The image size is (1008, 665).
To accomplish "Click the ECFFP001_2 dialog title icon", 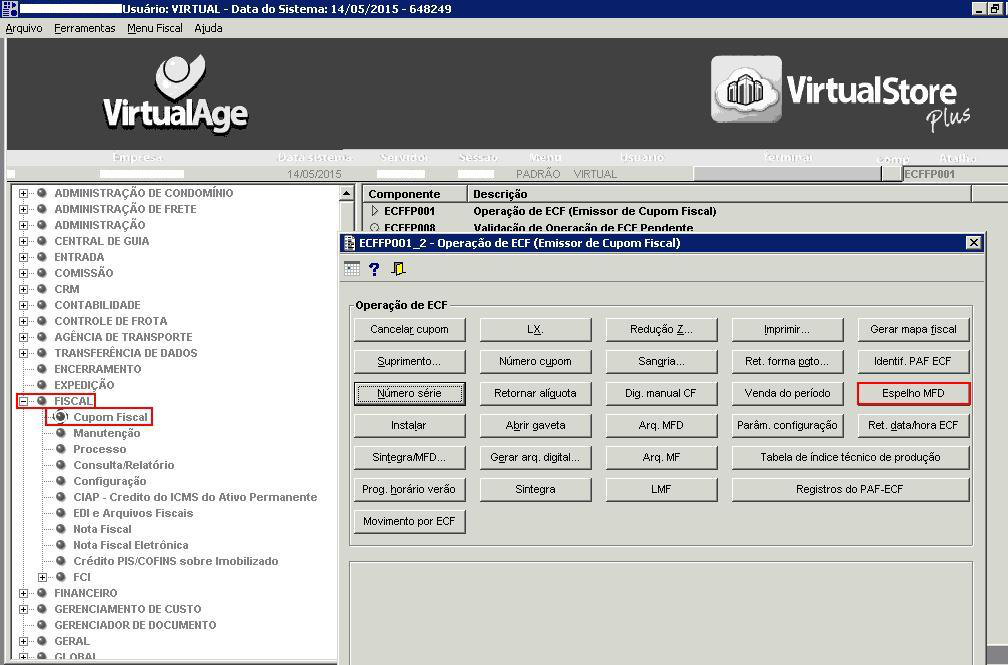I will pos(350,243).
